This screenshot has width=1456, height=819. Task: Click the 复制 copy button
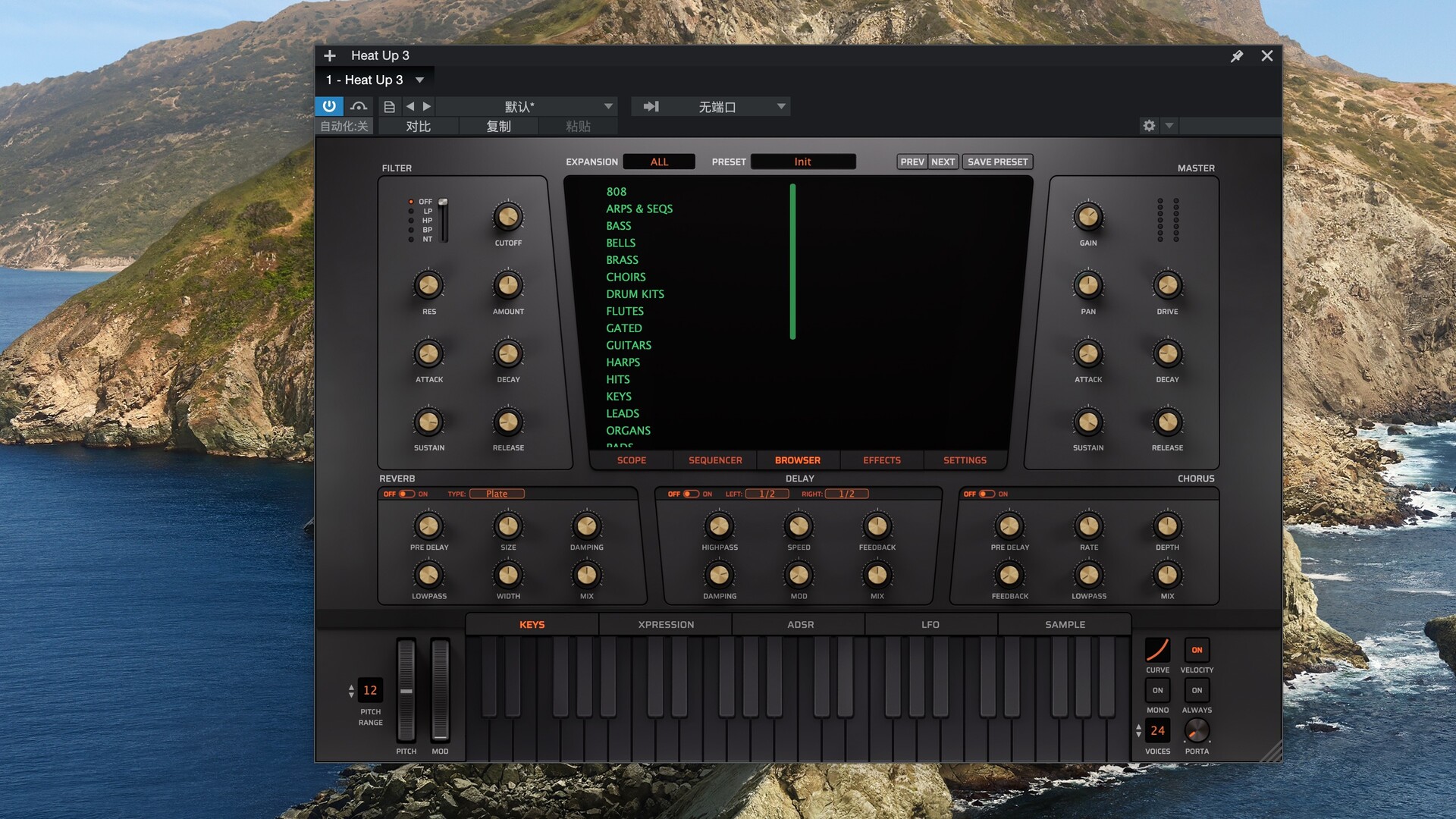(x=498, y=127)
